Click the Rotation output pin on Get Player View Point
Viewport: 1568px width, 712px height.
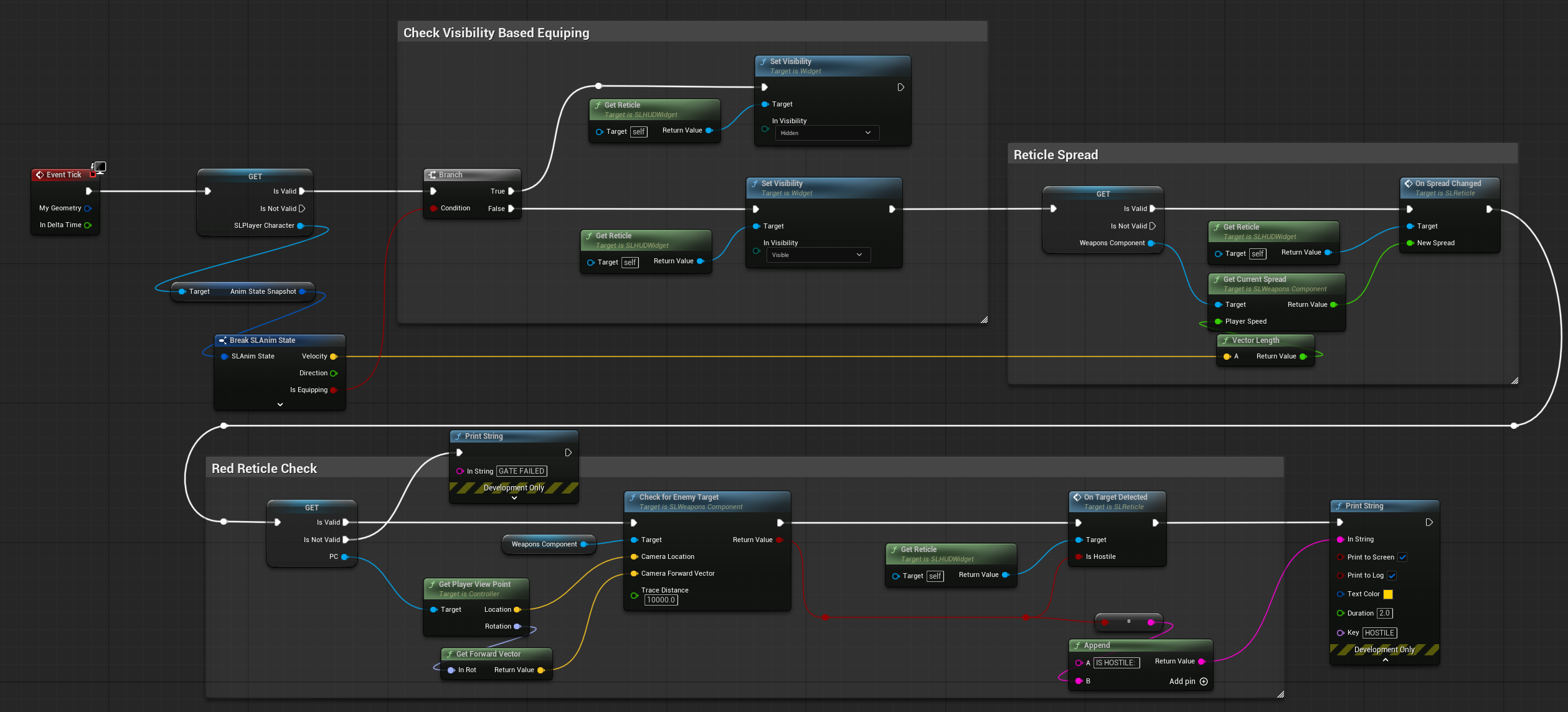[x=517, y=627]
